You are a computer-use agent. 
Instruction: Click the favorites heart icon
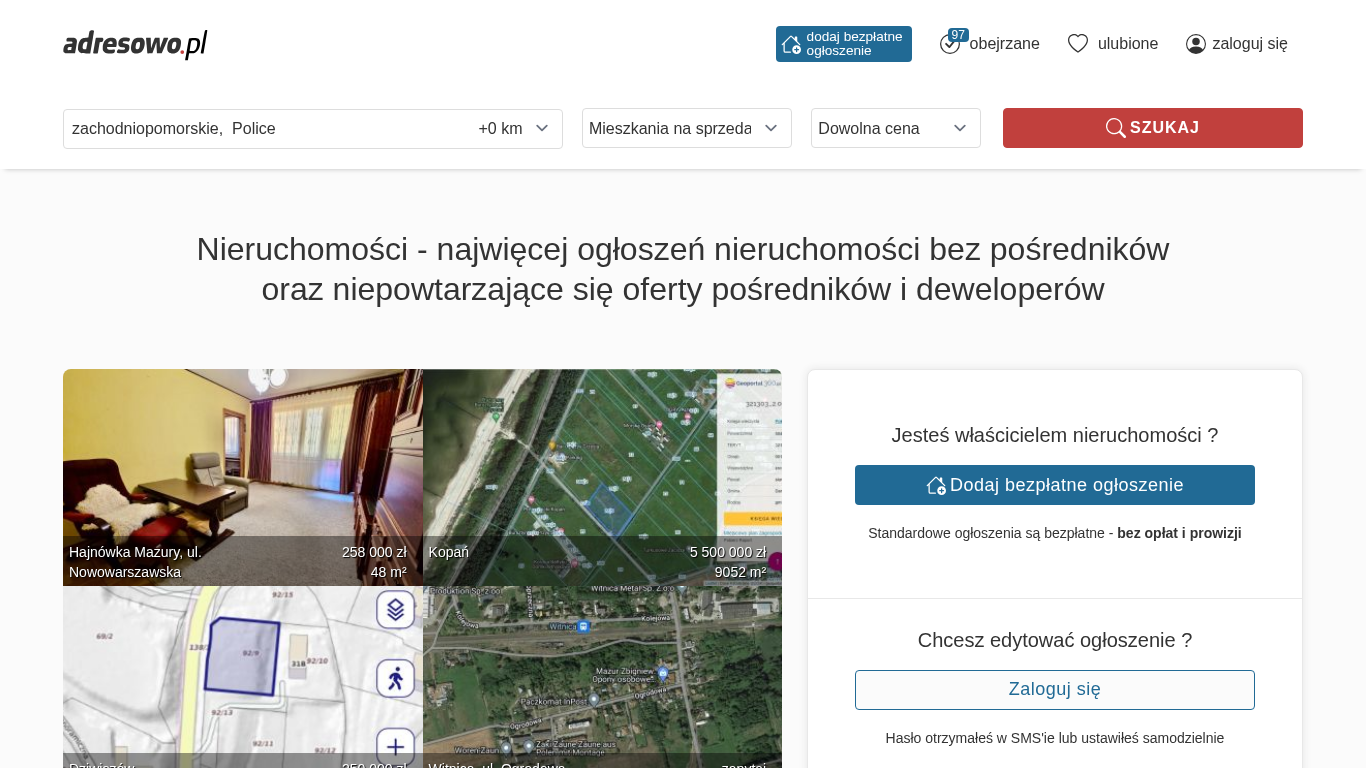click(x=1077, y=44)
